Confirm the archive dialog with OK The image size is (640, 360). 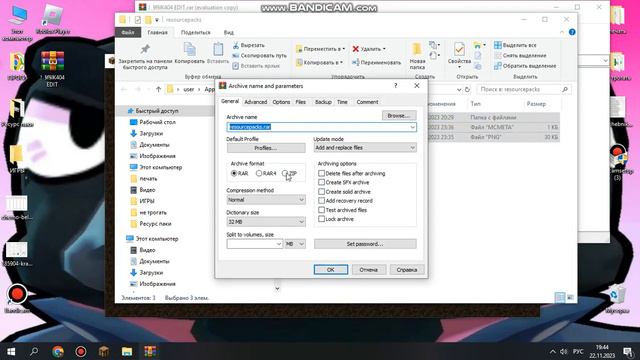[331, 270]
